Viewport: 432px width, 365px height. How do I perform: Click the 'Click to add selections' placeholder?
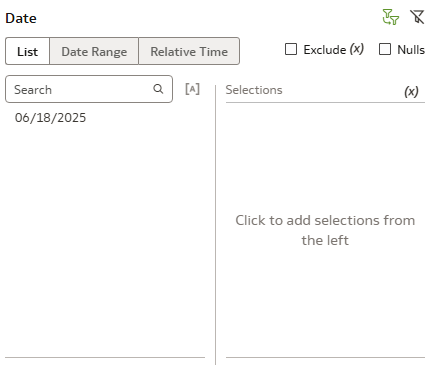[325, 230]
